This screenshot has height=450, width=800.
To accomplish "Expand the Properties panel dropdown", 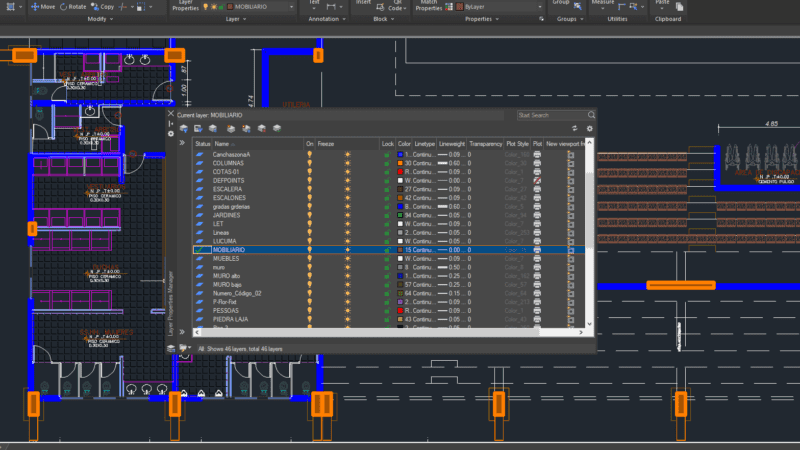I will [482, 19].
